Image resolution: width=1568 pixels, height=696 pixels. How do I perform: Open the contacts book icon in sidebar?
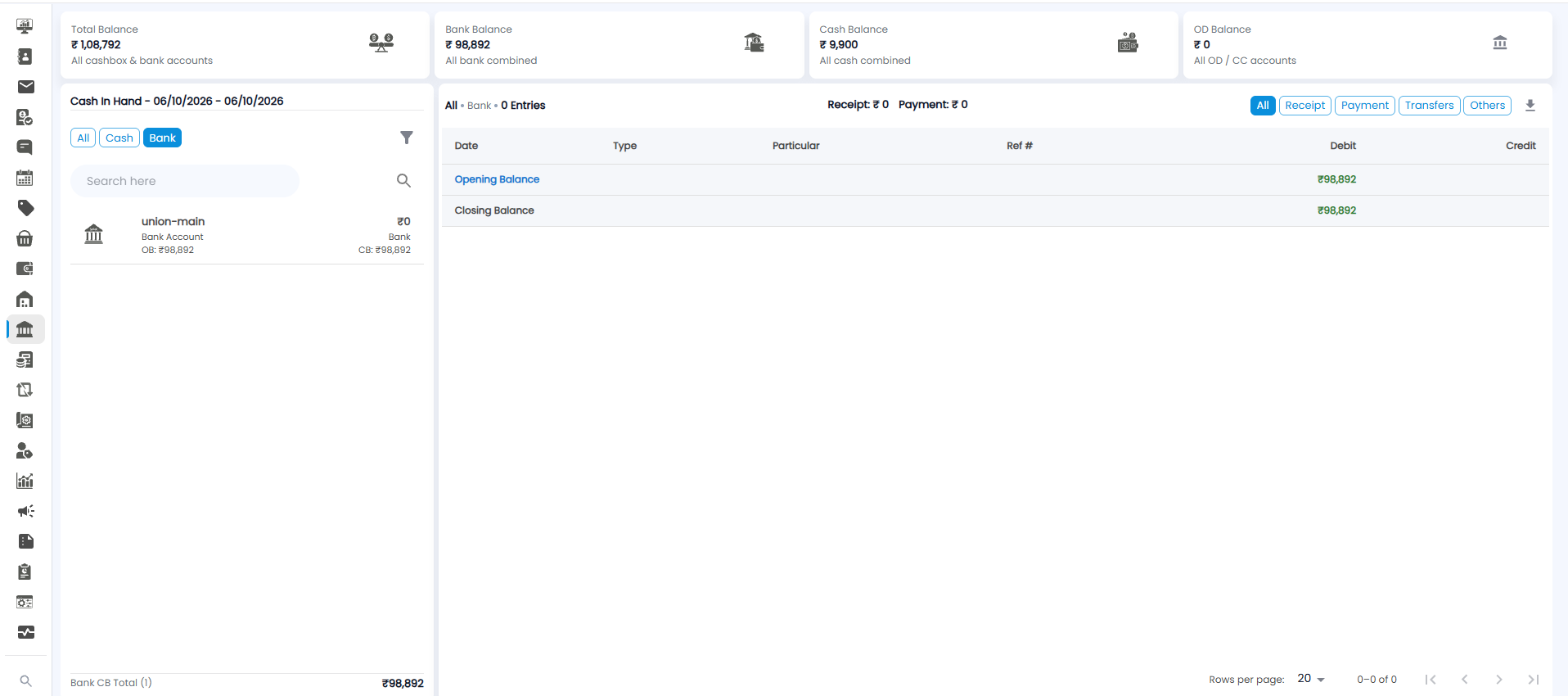click(x=25, y=56)
